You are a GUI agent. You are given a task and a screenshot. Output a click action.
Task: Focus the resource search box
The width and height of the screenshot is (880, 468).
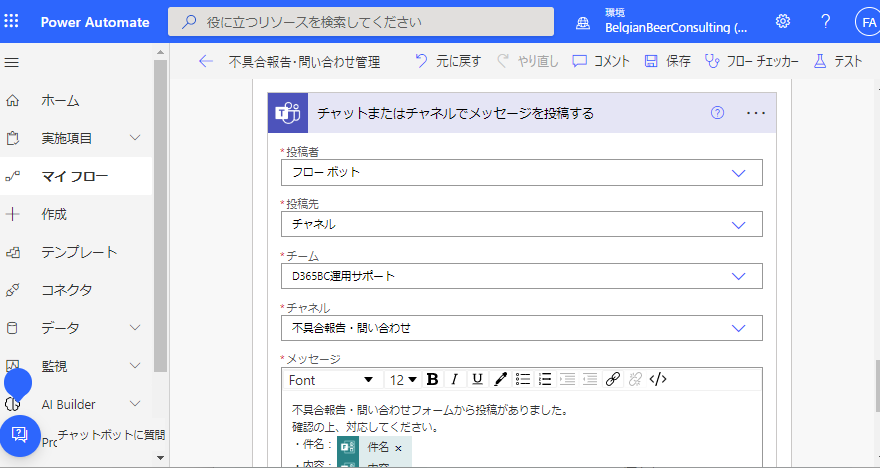(361, 22)
